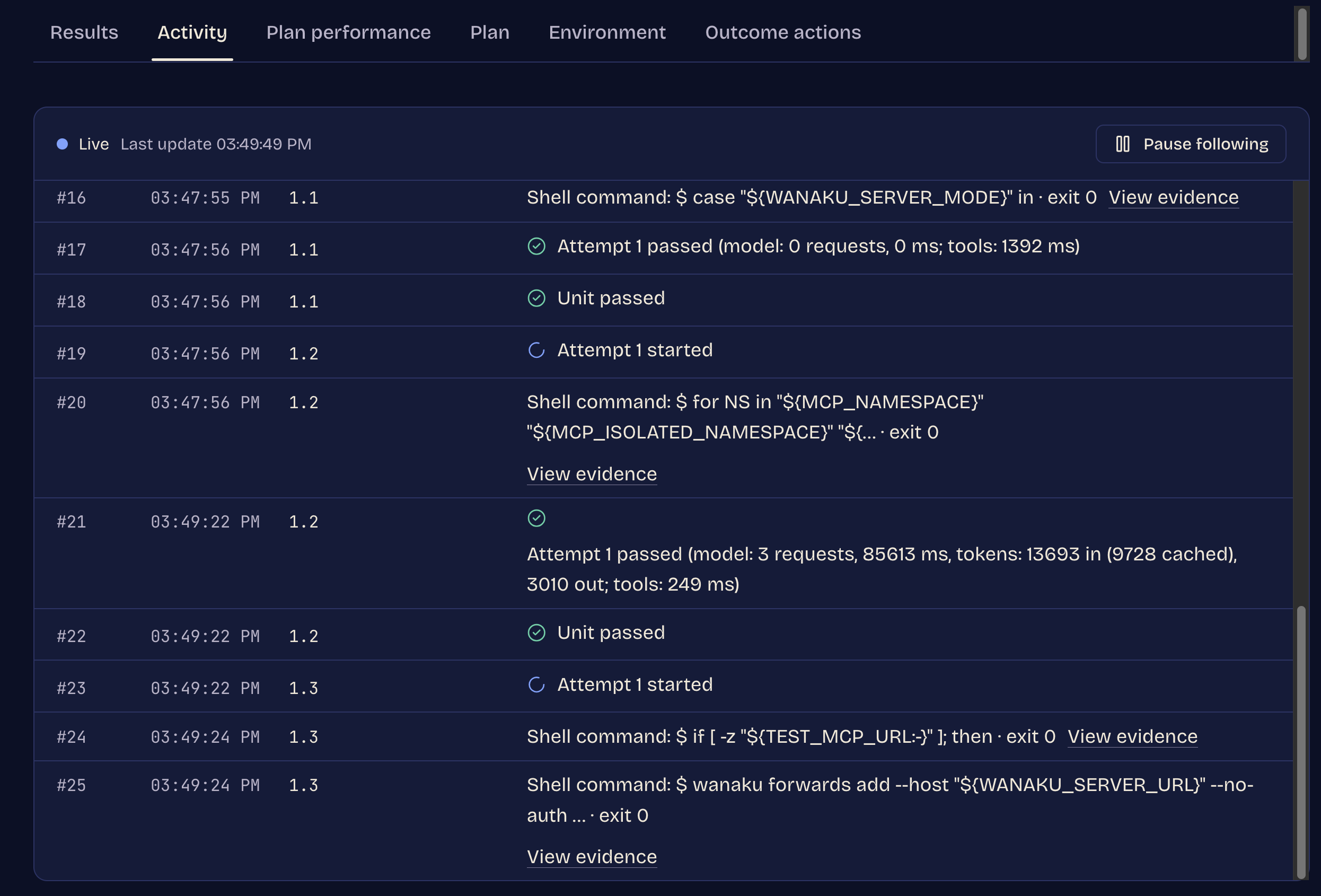Click the activity log scrollbar thumb

(1301, 742)
